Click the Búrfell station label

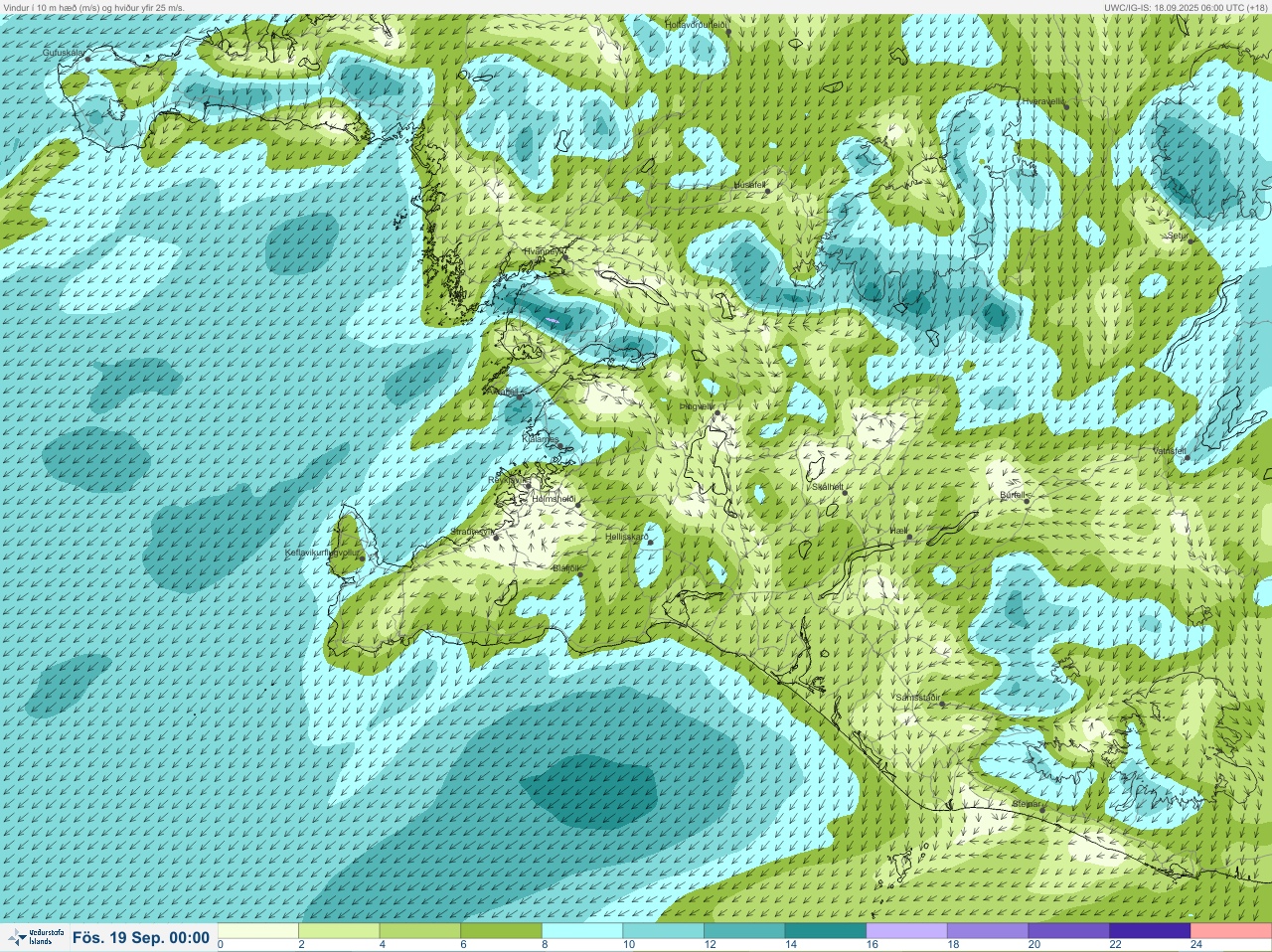click(x=1013, y=495)
